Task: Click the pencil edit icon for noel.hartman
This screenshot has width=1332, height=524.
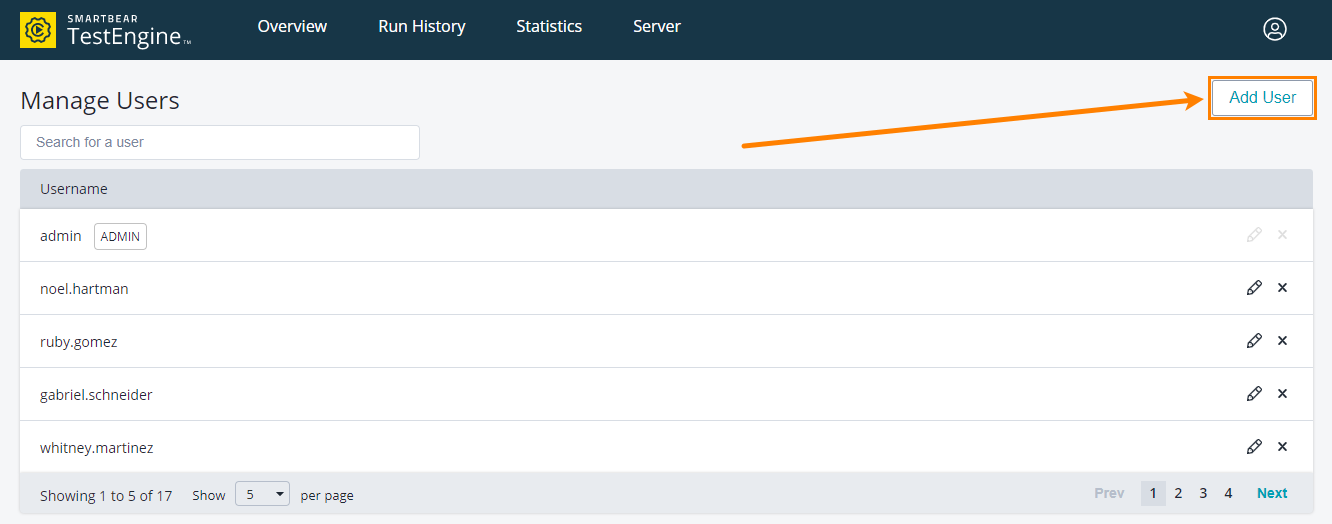Action: (x=1254, y=288)
